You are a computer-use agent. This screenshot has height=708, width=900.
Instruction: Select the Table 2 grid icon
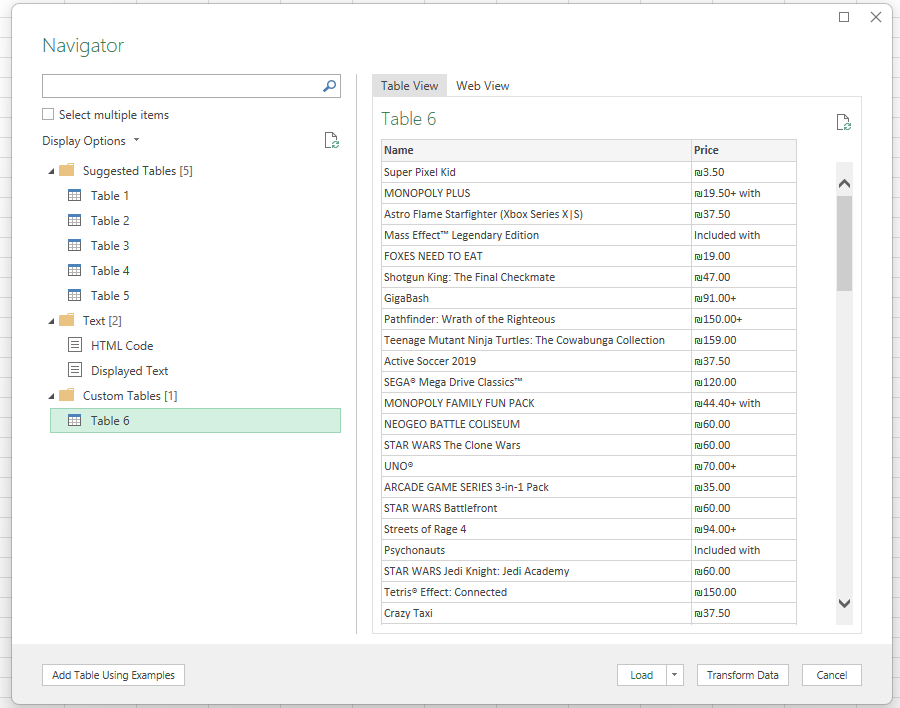pos(74,220)
